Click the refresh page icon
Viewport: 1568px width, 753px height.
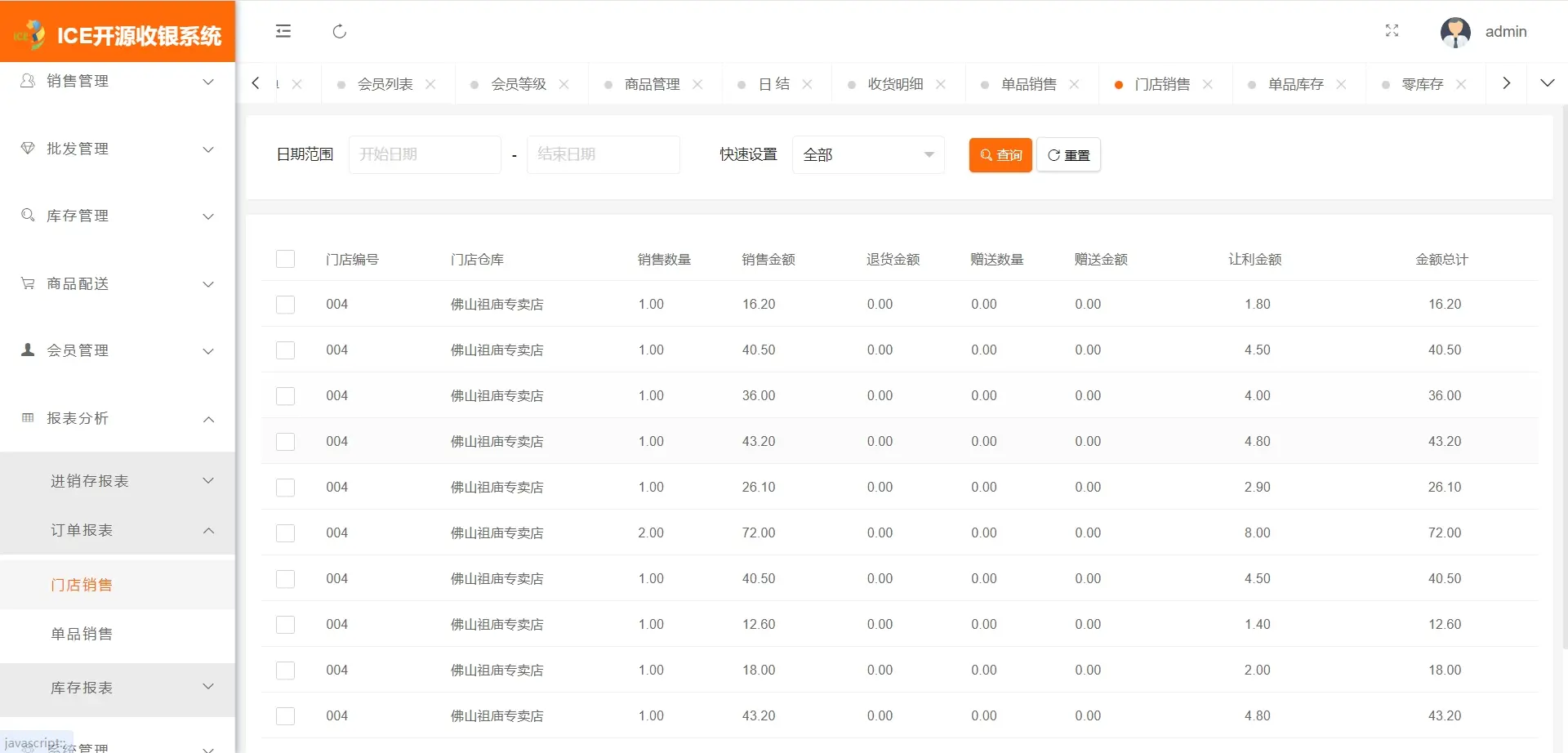[340, 31]
